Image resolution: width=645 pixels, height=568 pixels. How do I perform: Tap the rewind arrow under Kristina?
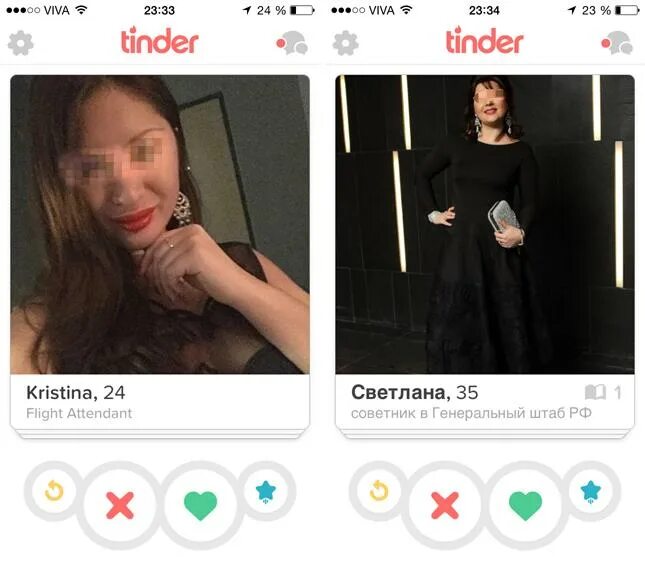coord(54,491)
